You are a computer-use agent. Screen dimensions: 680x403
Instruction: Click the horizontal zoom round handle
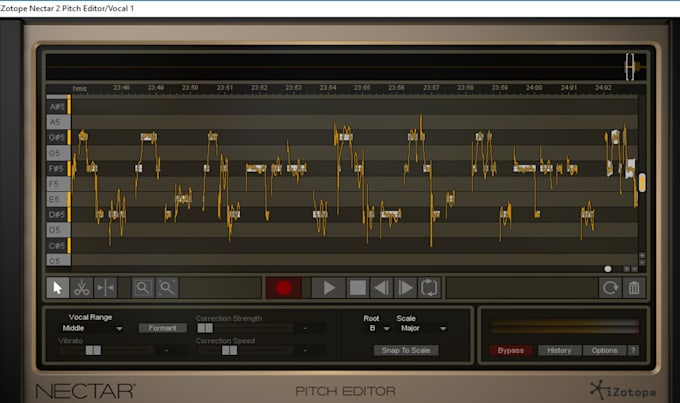pos(608,269)
